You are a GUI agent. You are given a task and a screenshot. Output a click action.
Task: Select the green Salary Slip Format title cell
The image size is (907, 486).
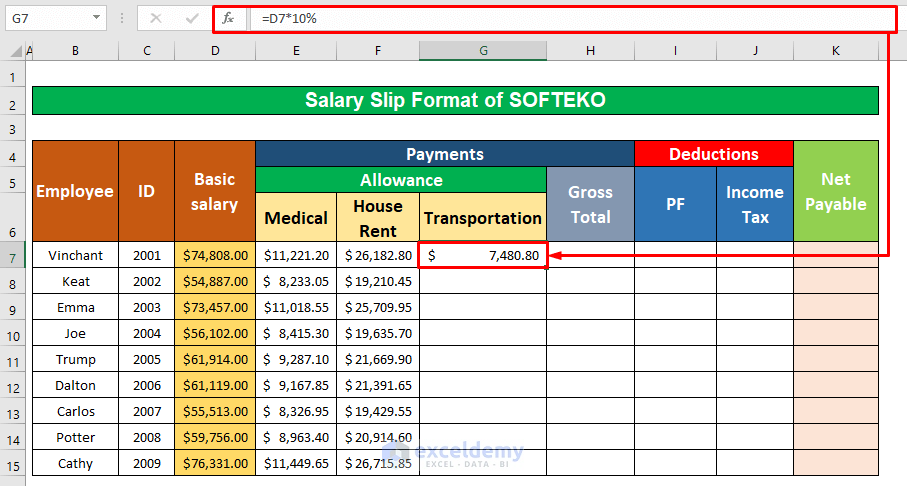tap(455, 100)
